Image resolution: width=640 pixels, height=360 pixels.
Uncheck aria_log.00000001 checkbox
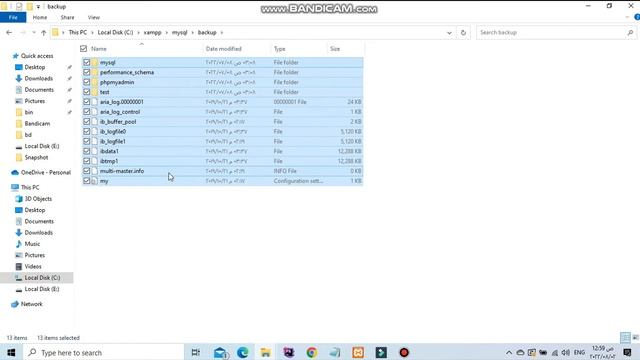coord(87,102)
